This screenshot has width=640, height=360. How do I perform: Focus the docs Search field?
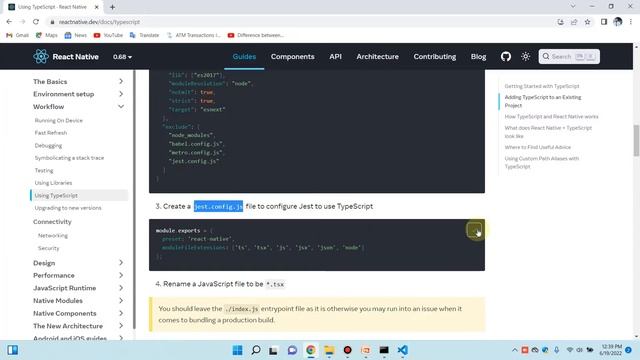pos(569,56)
